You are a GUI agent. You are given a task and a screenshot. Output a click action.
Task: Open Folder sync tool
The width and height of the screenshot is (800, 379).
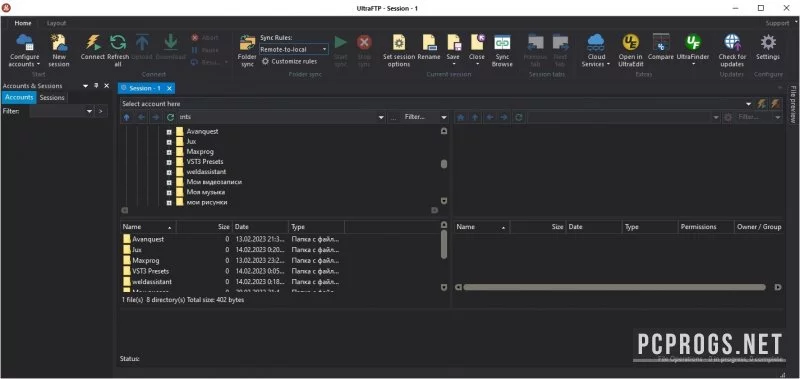[247, 50]
